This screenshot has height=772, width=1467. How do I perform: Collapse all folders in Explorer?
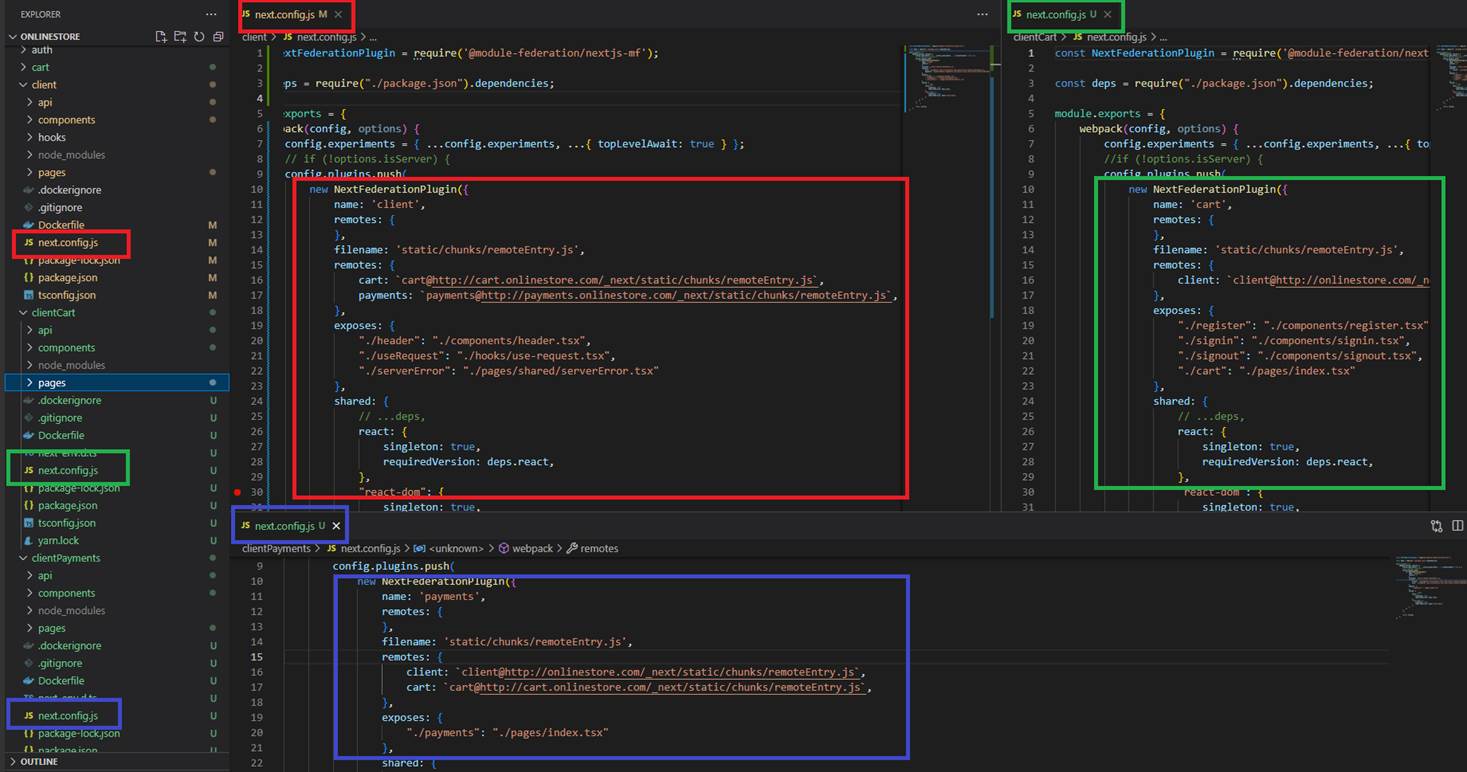click(218, 37)
